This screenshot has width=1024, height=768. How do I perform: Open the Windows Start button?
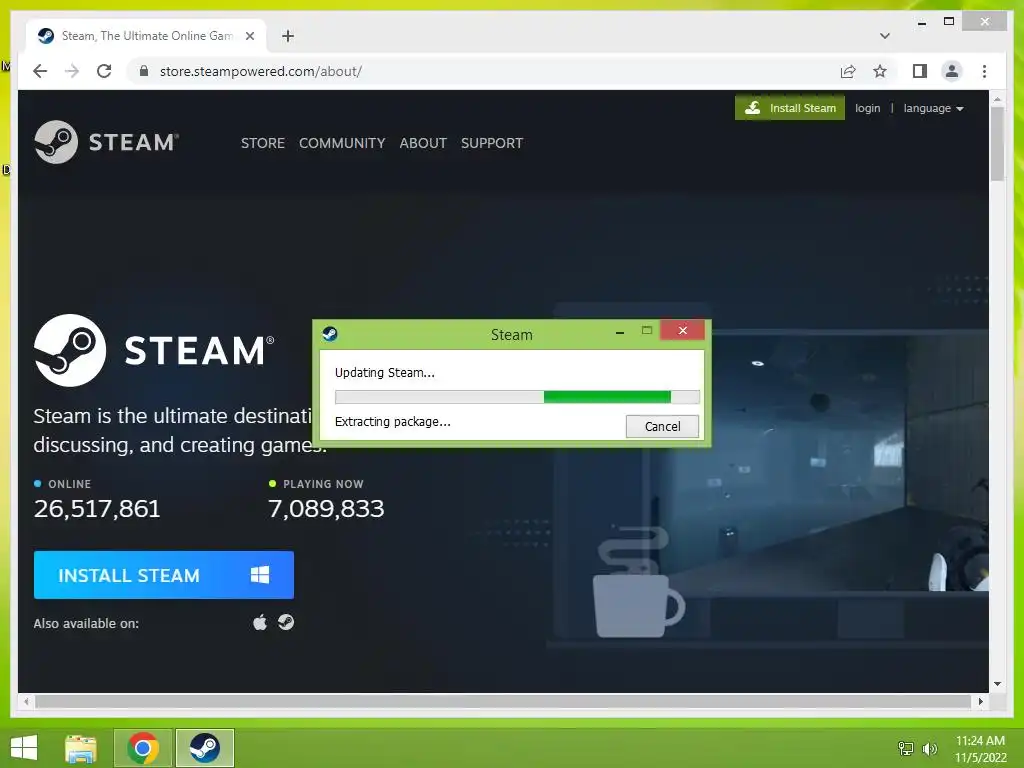point(24,748)
